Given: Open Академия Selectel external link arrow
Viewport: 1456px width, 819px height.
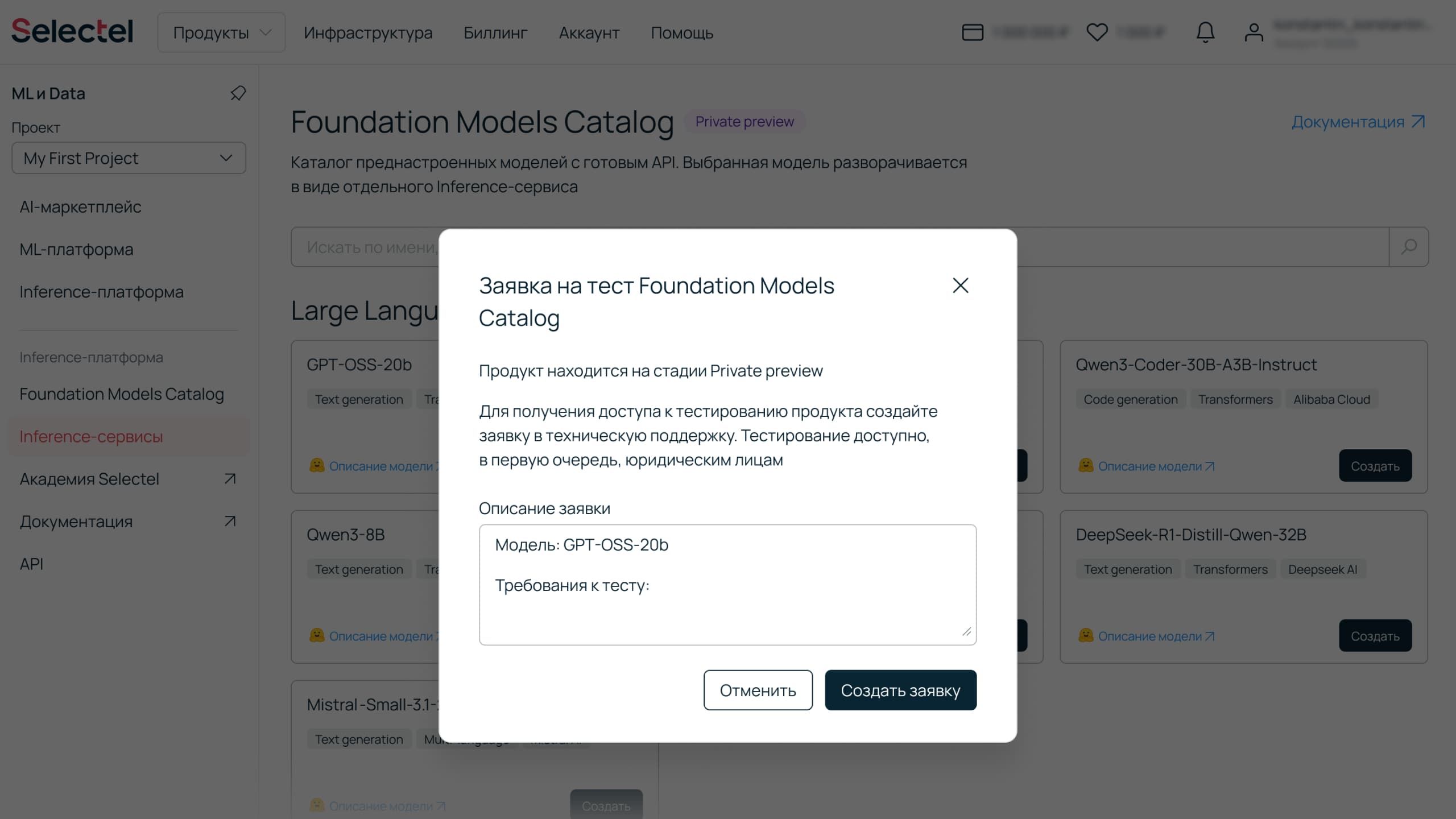Looking at the screenshot, I should pyautogui.click(x=230, y=479).
